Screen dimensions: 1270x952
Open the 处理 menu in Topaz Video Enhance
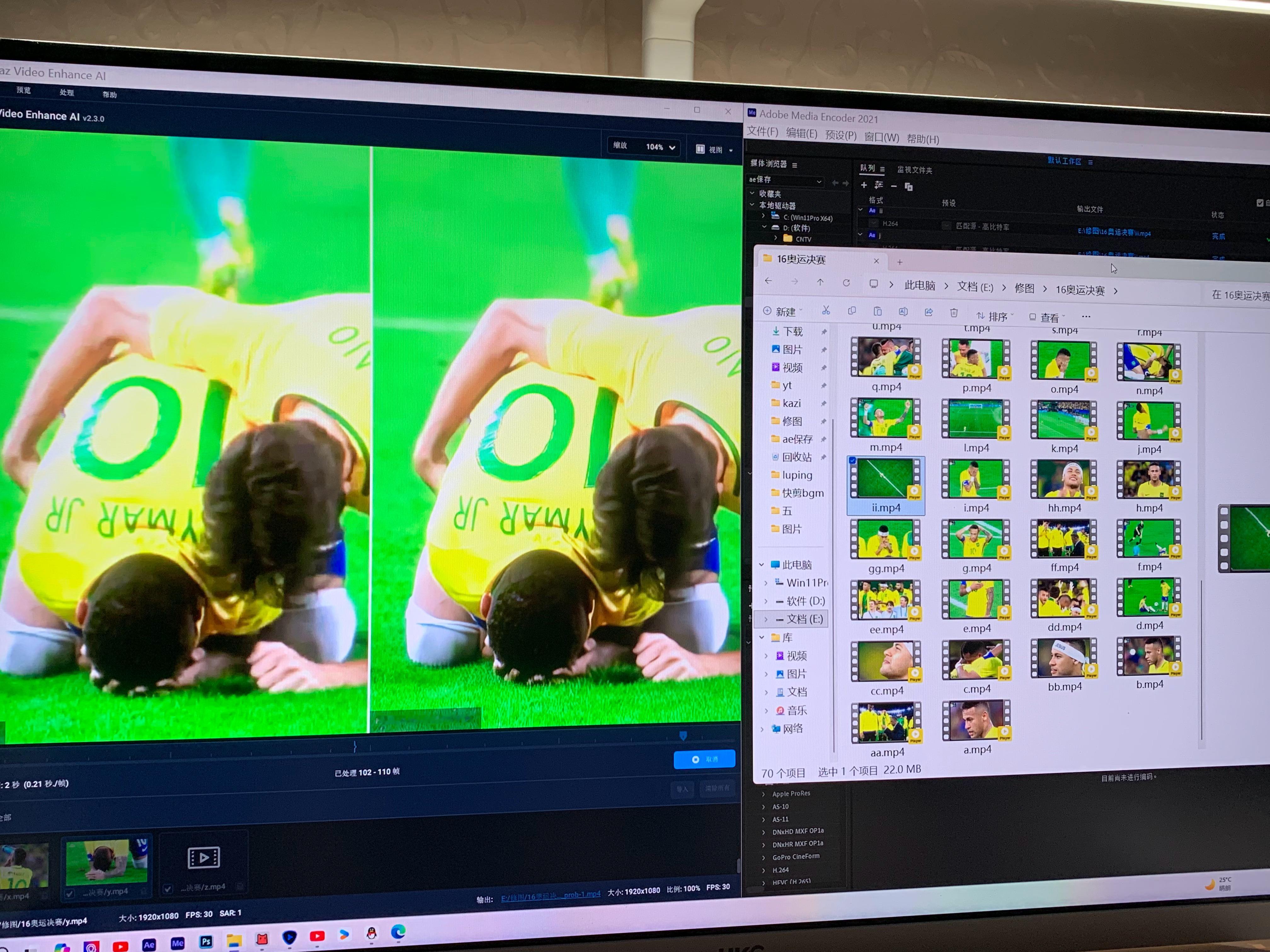coord(66,92)
